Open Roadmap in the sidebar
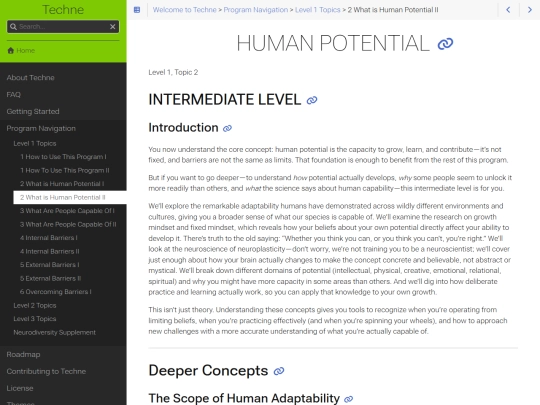This screenshot has width=540, height=405. point(23,354)
